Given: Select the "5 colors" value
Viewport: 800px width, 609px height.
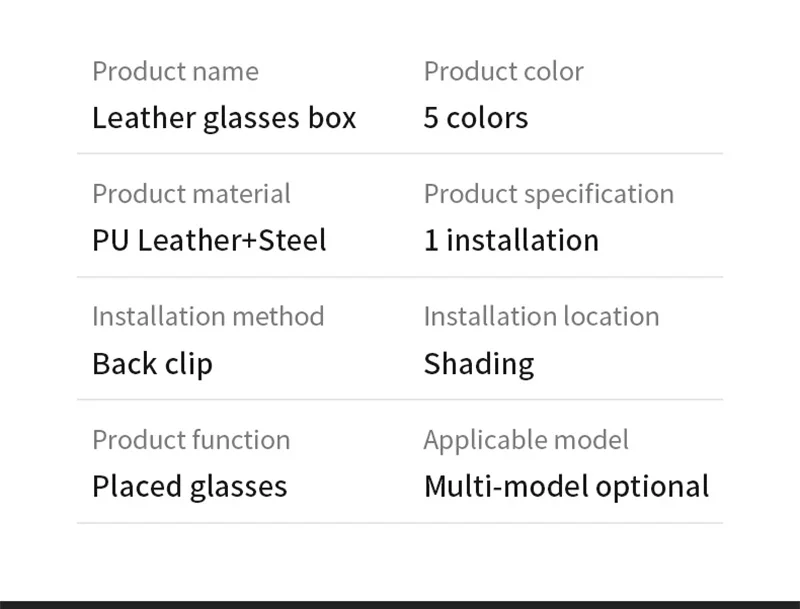Looking at the screenshot, I should coord(475,118).
